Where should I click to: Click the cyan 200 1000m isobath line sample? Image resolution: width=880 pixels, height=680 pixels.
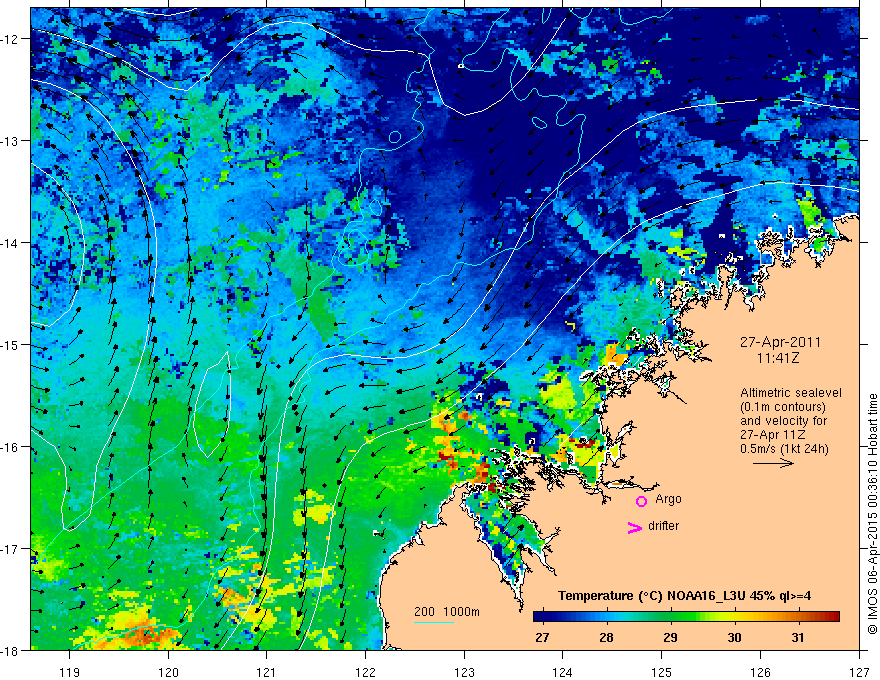click(434, 622)
